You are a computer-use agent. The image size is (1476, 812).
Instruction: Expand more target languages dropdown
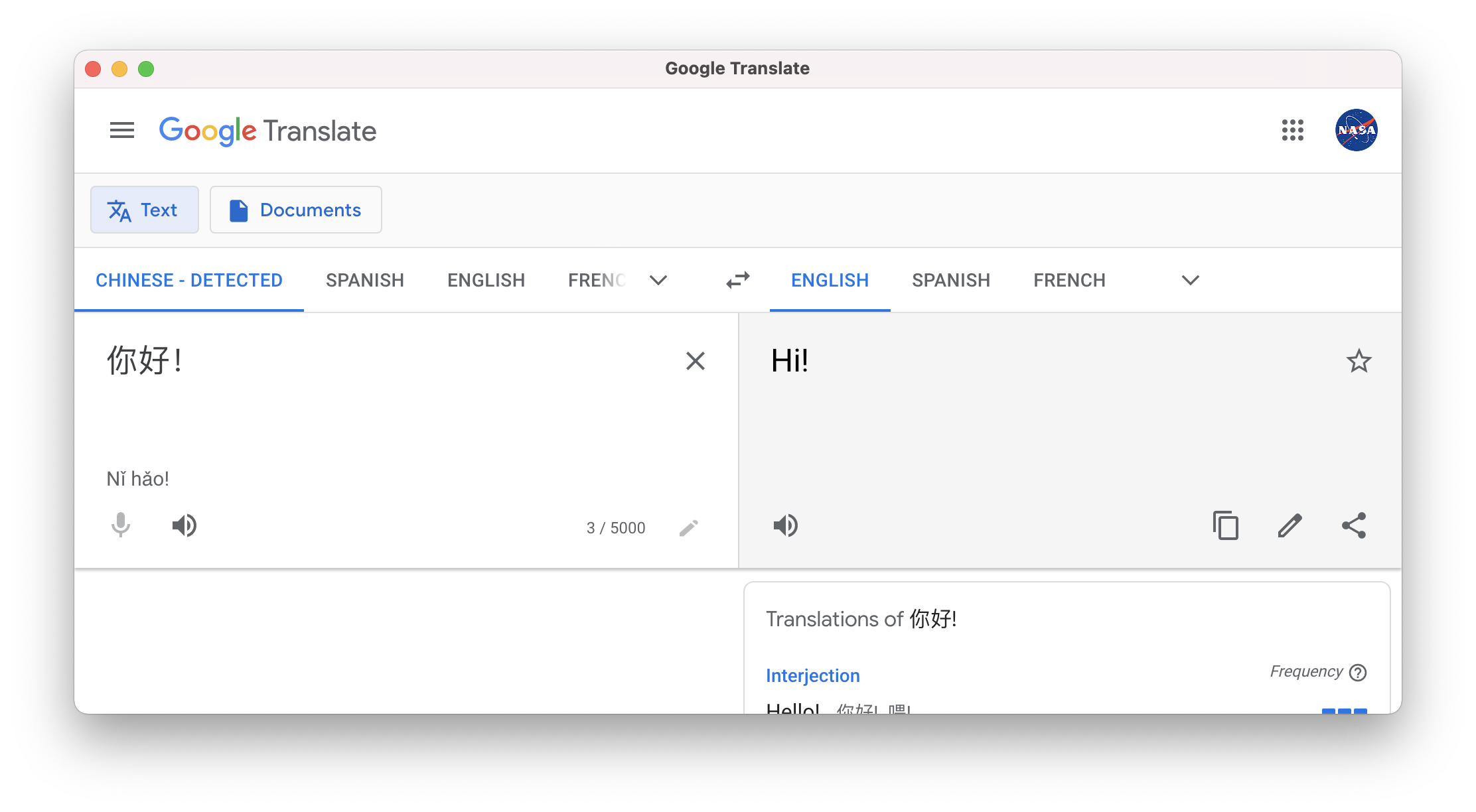click(x=1191, y=280)
